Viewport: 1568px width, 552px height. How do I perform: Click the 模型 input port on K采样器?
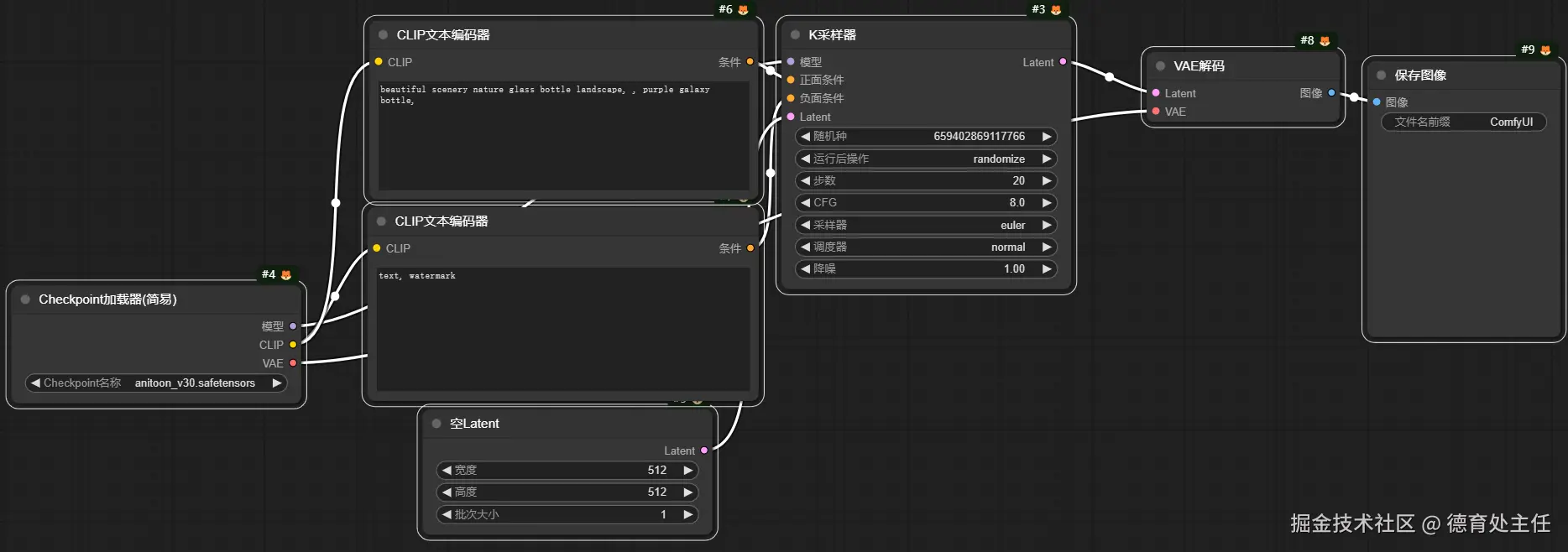pos(791,62)
